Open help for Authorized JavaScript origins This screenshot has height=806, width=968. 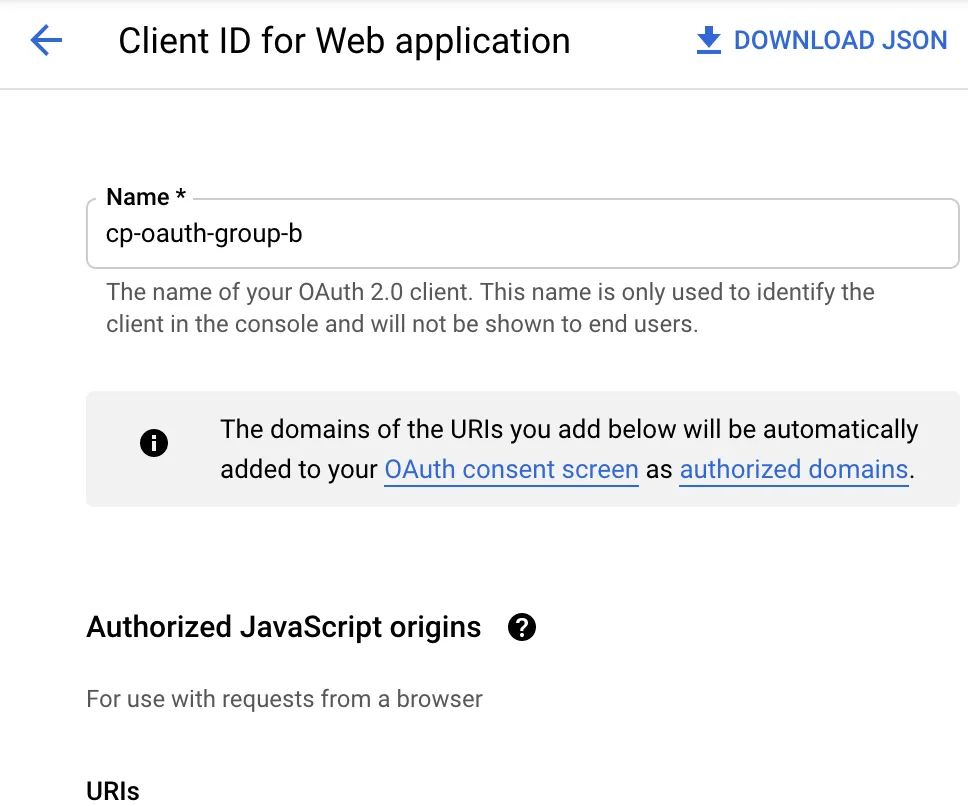(x=522, y=627)
